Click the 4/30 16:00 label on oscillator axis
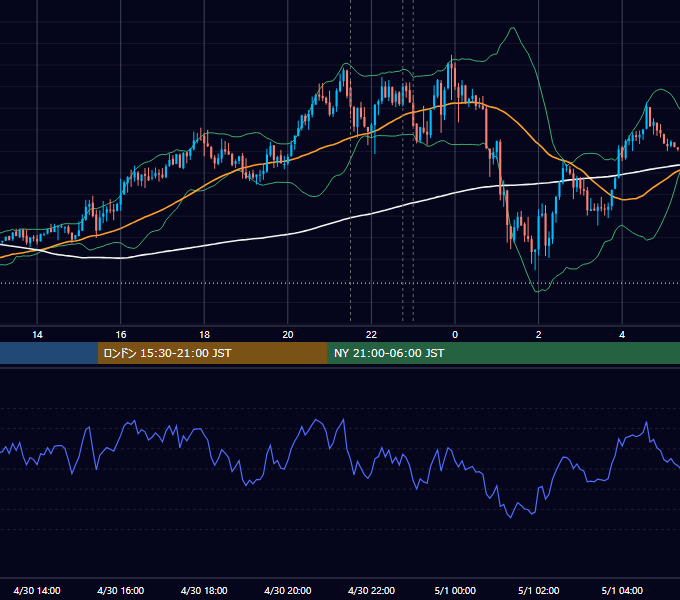Screen dimensions: 680x600 (x=121, y=590)
